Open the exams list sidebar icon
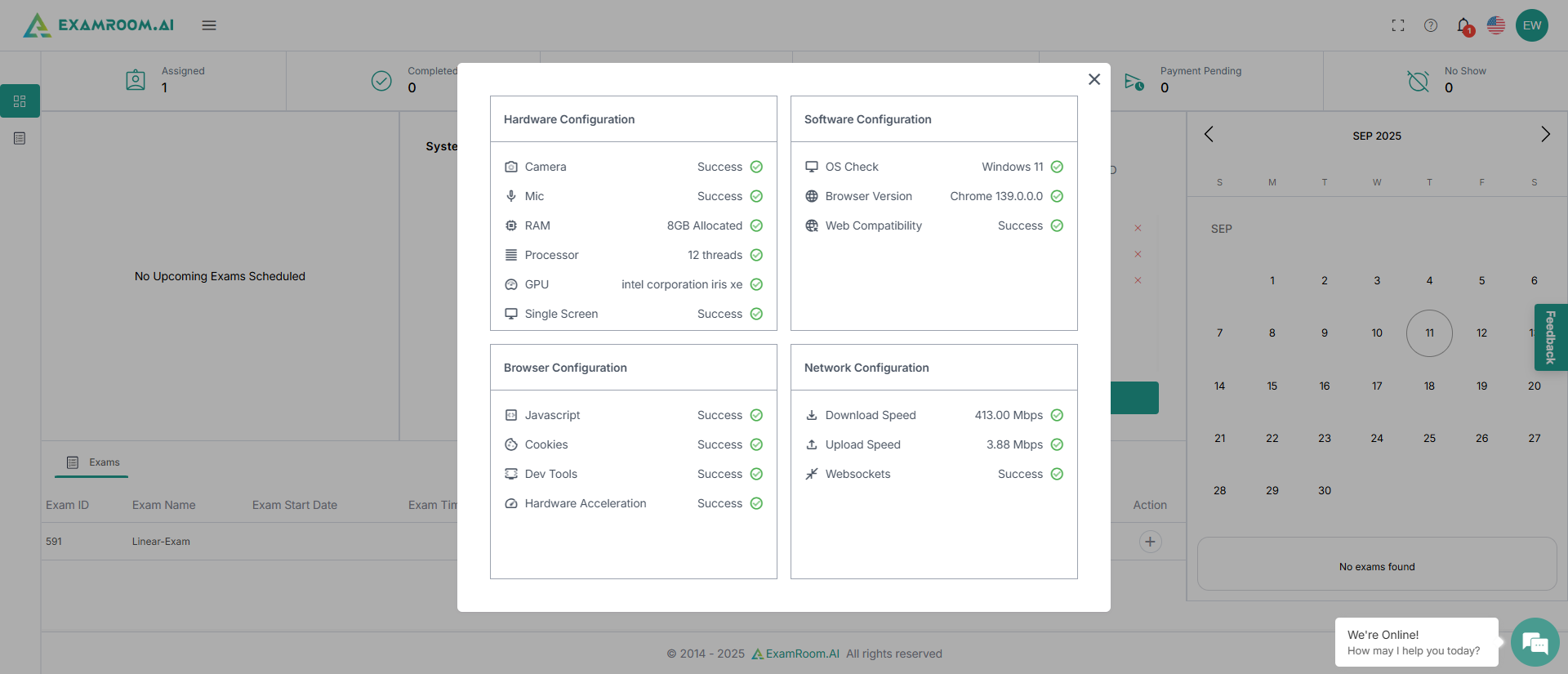The image size is (1568, 674). [20, 138]
